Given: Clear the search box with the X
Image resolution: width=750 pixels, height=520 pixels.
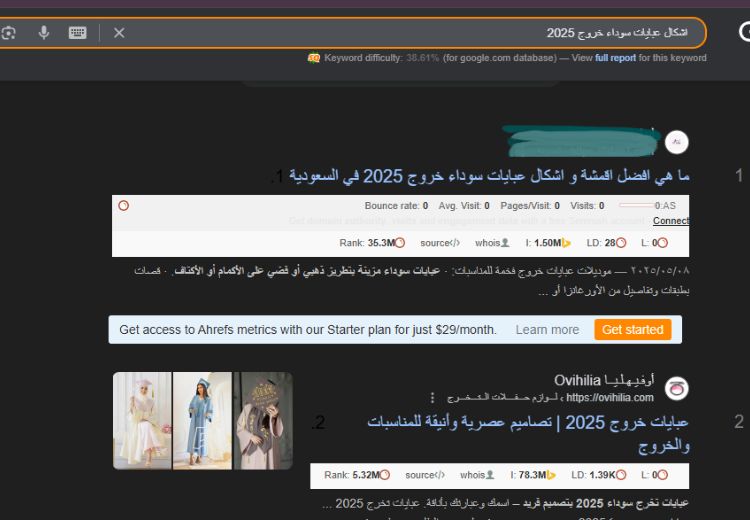Looking at the screenshot, I should click(x=119, y=33).
